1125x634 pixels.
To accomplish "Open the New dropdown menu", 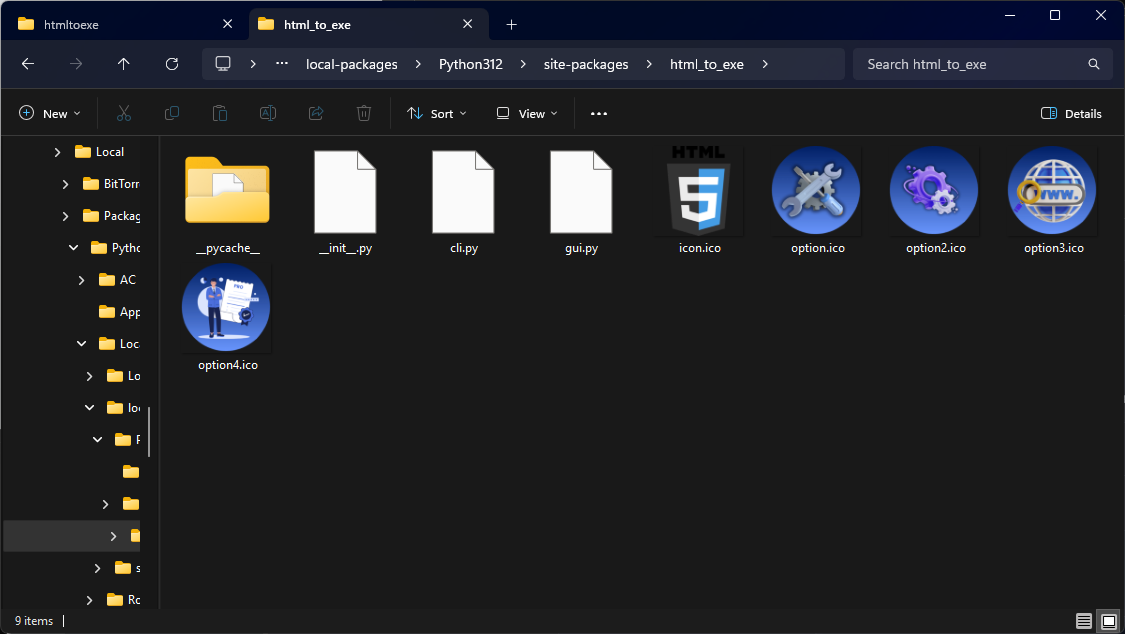I will click(49, 113).
